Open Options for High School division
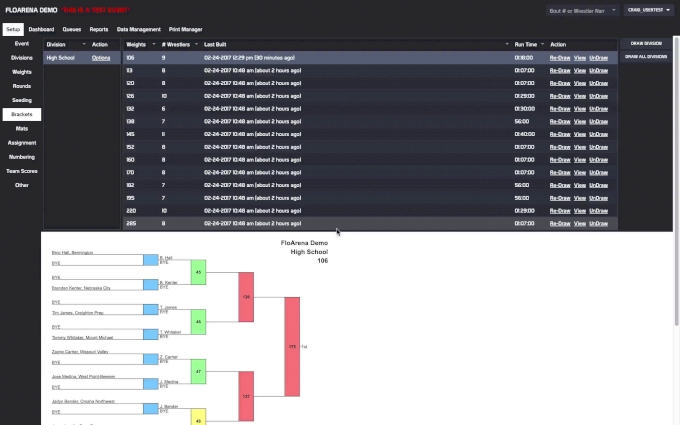 [101, 58]
